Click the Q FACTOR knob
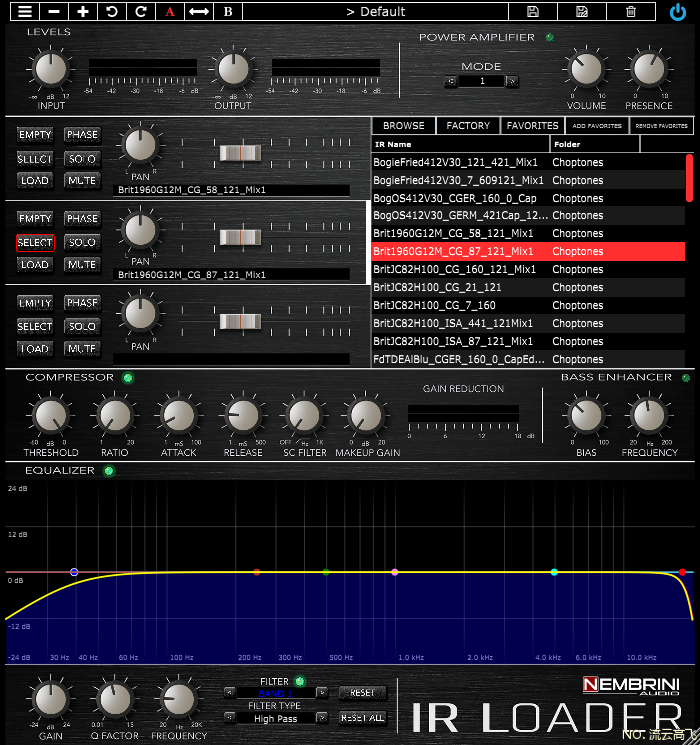 pyautogui.click(x=115, y=699)
